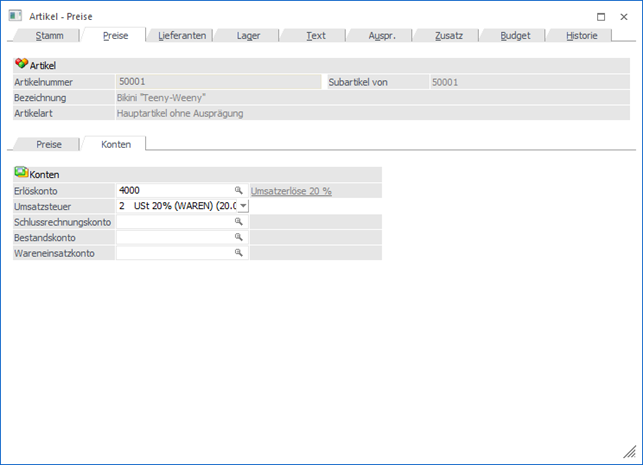Viewport: 643px width, 465px height.
Task: Click the lookup icon for Schlussrechnungskonto
Action: [x=239, y=221]
